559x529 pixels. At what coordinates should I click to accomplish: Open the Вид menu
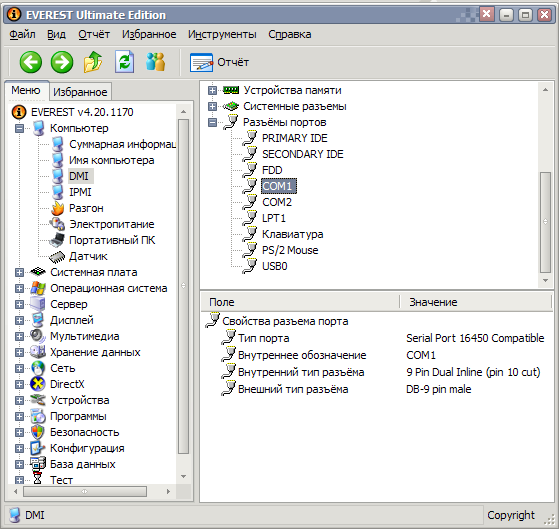point(56,34)
